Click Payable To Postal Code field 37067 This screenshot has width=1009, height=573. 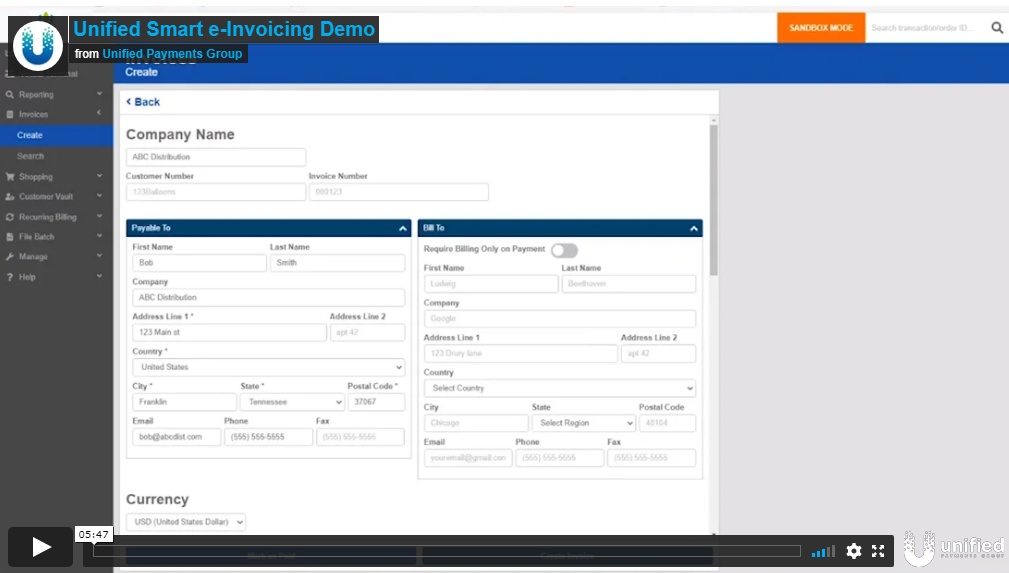[376, 402]
